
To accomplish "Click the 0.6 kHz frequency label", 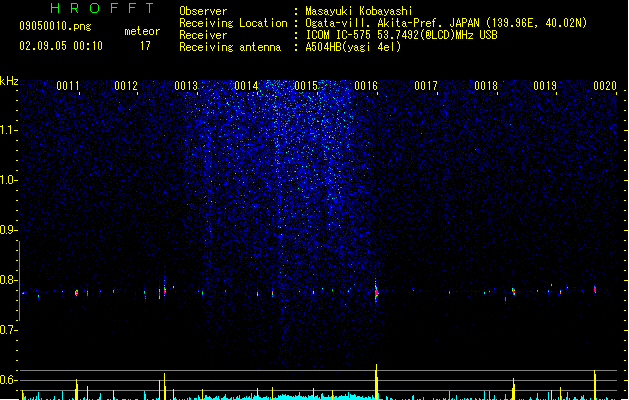I will click(8, 380).
